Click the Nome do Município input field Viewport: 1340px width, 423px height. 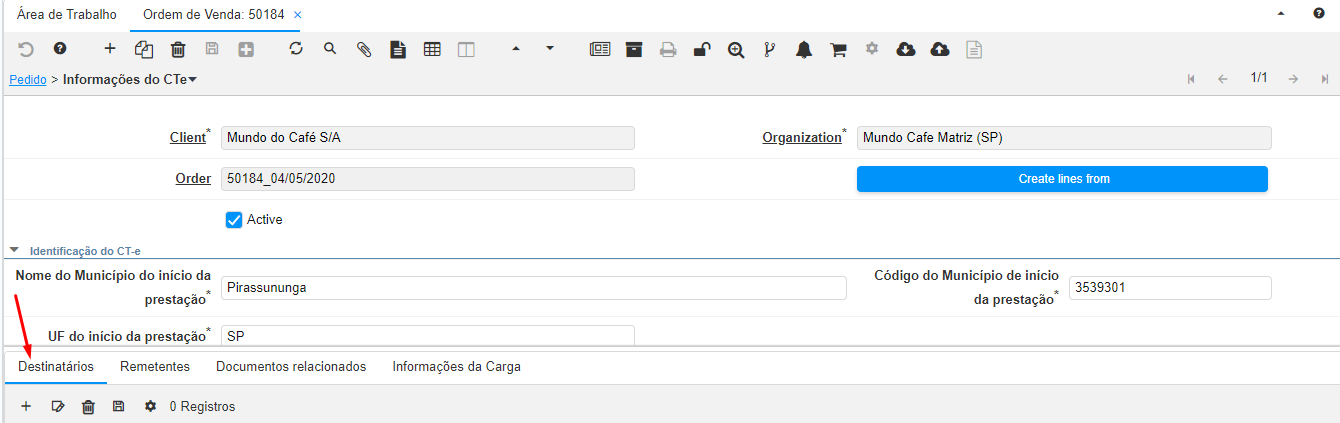(533, 288)
